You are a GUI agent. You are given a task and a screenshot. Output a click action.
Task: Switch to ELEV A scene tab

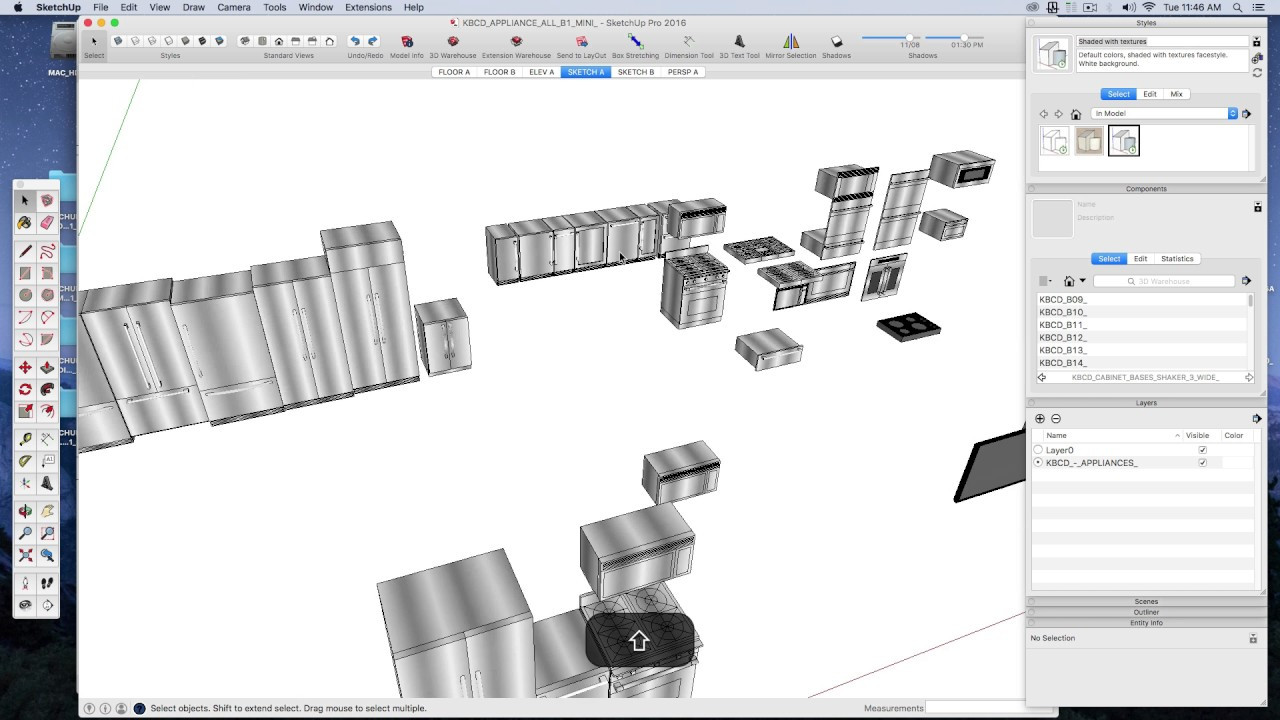[x=541, y=72]
